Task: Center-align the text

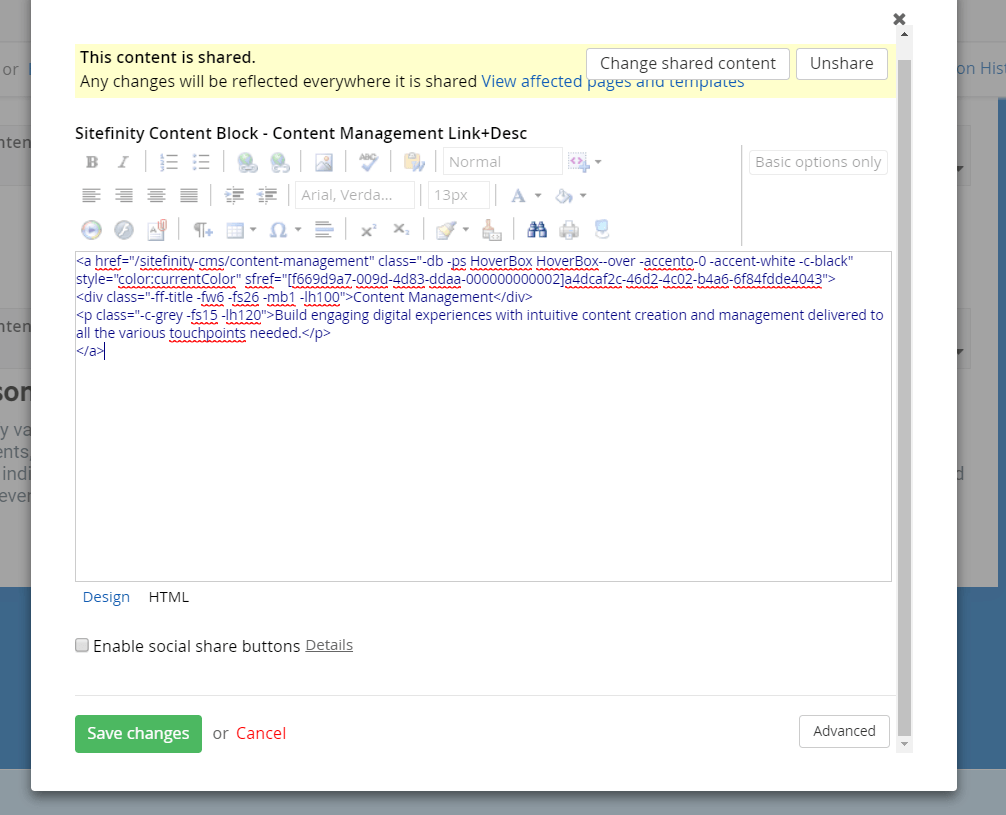Action: coord(156,195)
